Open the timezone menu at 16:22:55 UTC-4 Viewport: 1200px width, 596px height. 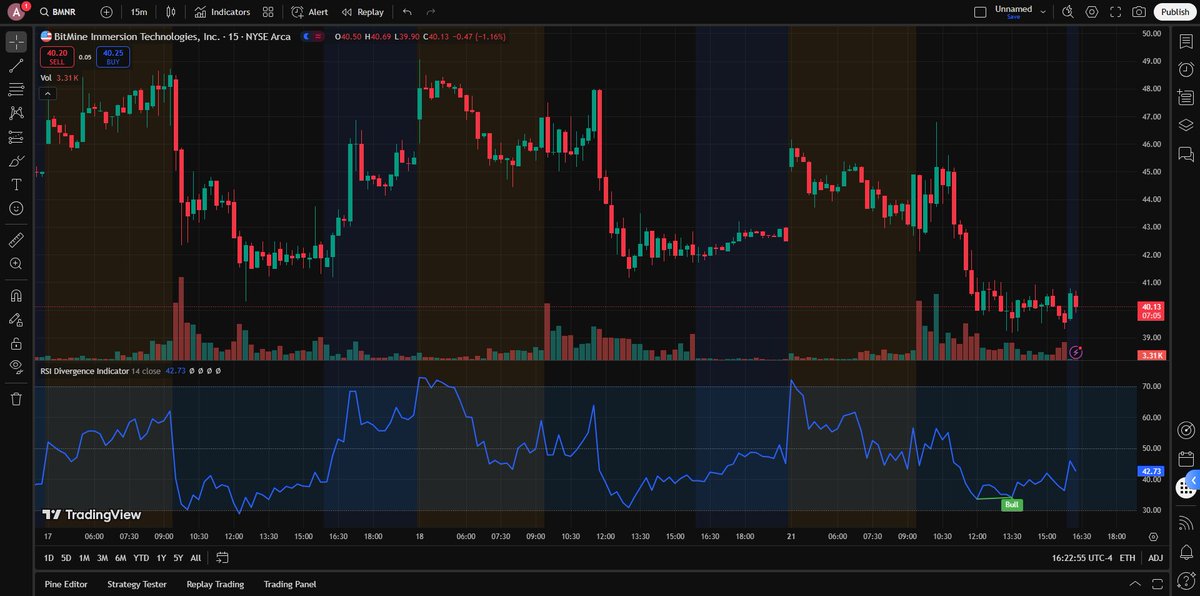click(1082, 558)
